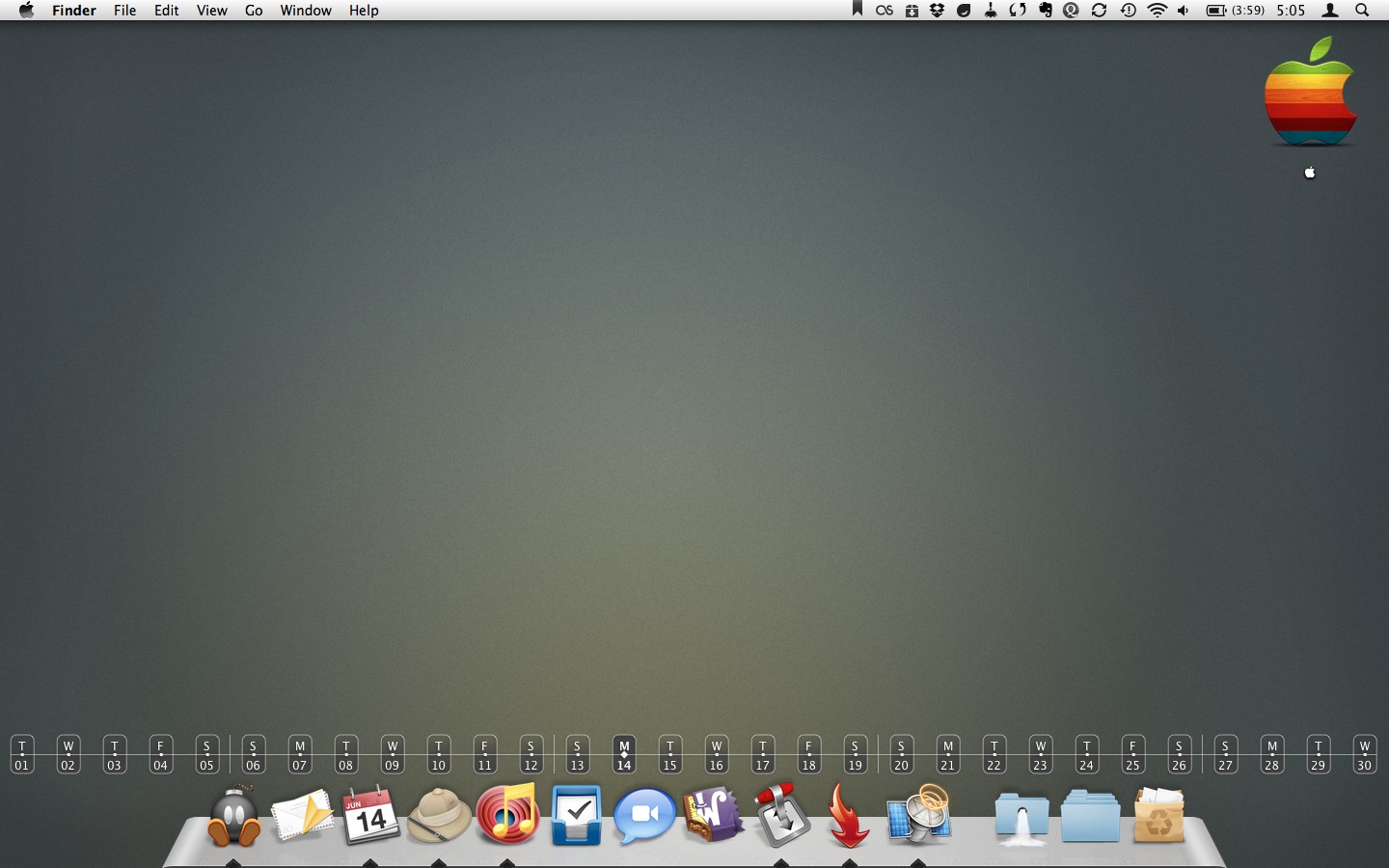Click the circular sync arrows menu bar icon
Viewport: 1389px width, 868px height.
click(x=1099, y=11)
